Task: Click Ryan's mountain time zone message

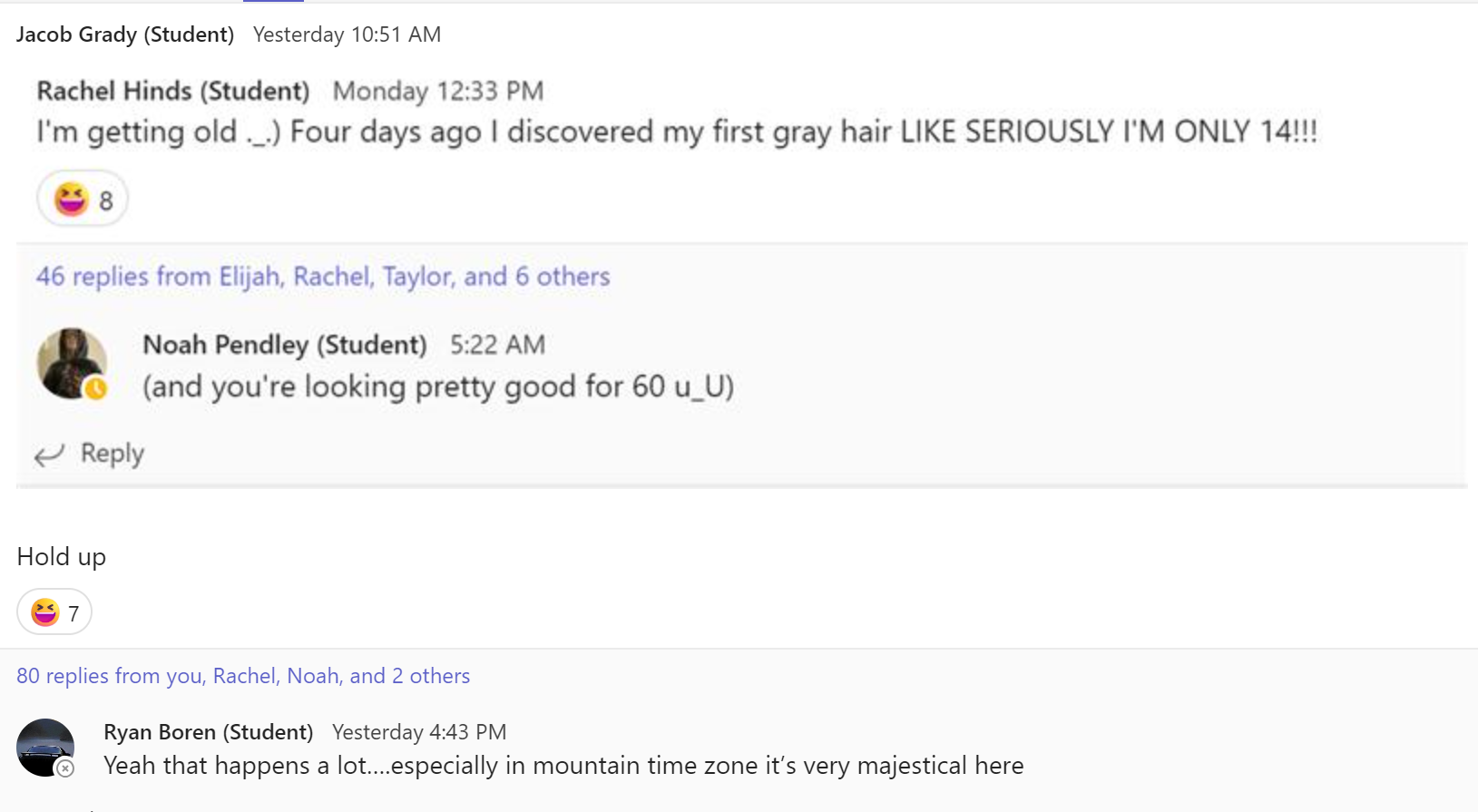Action: click(563, 766)
